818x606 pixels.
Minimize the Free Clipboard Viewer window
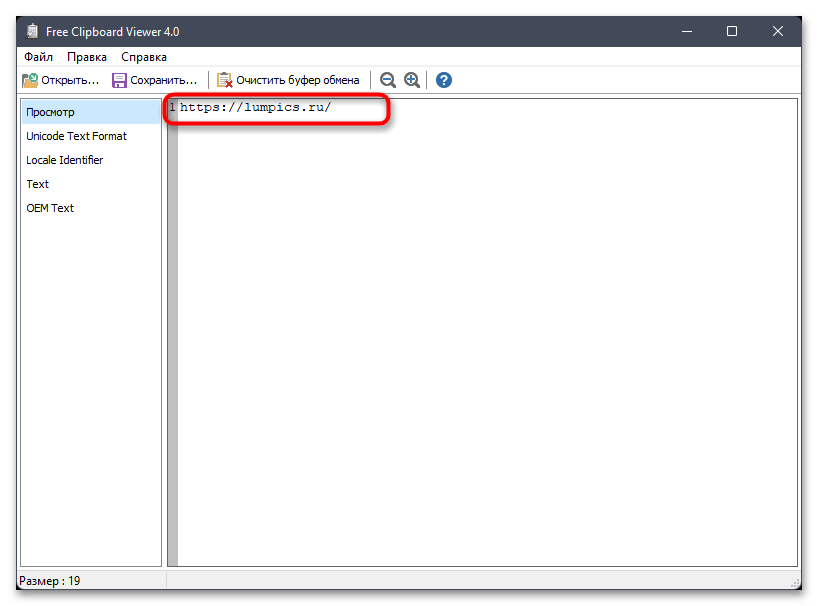(687, 31)
